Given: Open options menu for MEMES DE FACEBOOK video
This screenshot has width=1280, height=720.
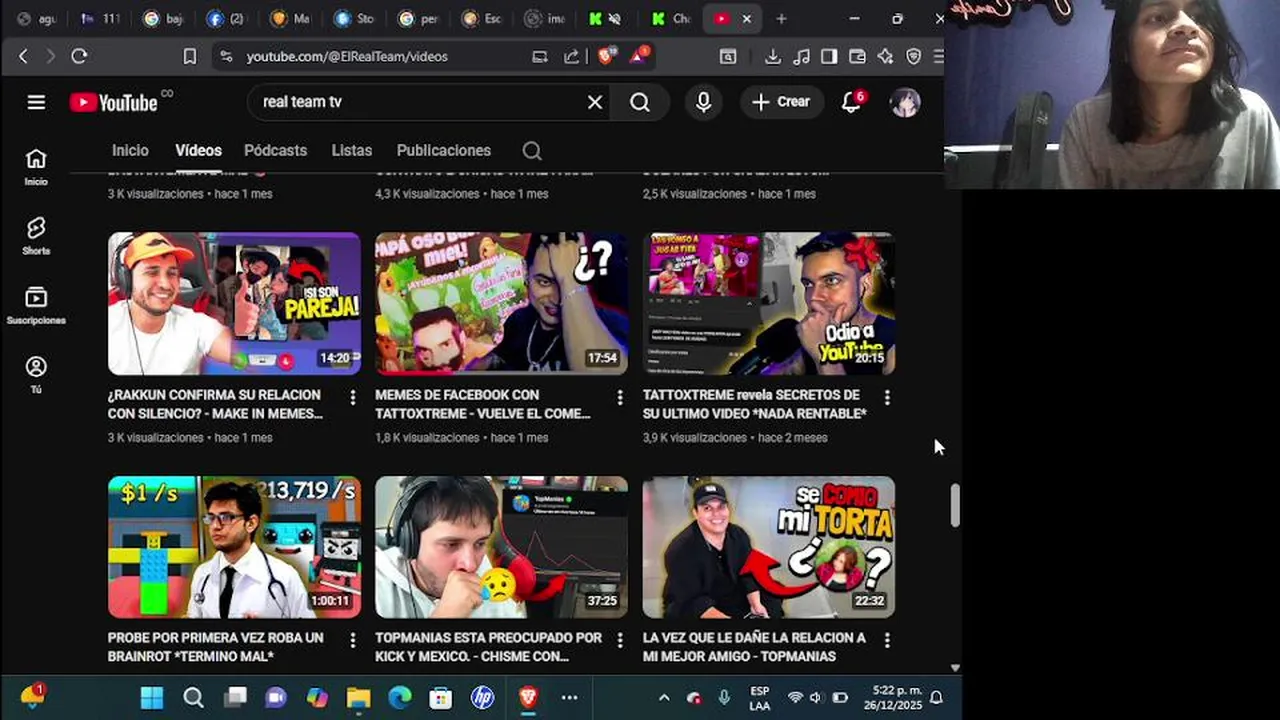Looking at the screenshot, I should [620, 398].
